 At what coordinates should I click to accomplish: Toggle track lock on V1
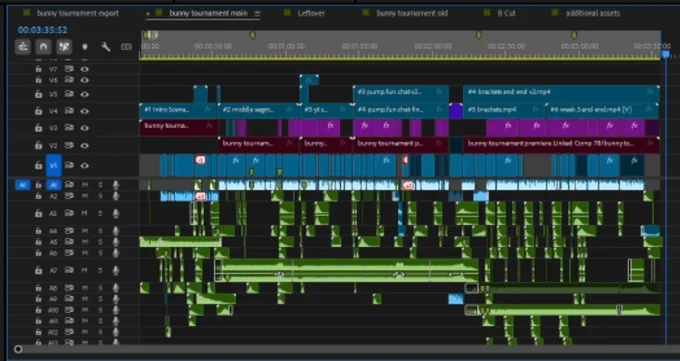click(39, 165)
